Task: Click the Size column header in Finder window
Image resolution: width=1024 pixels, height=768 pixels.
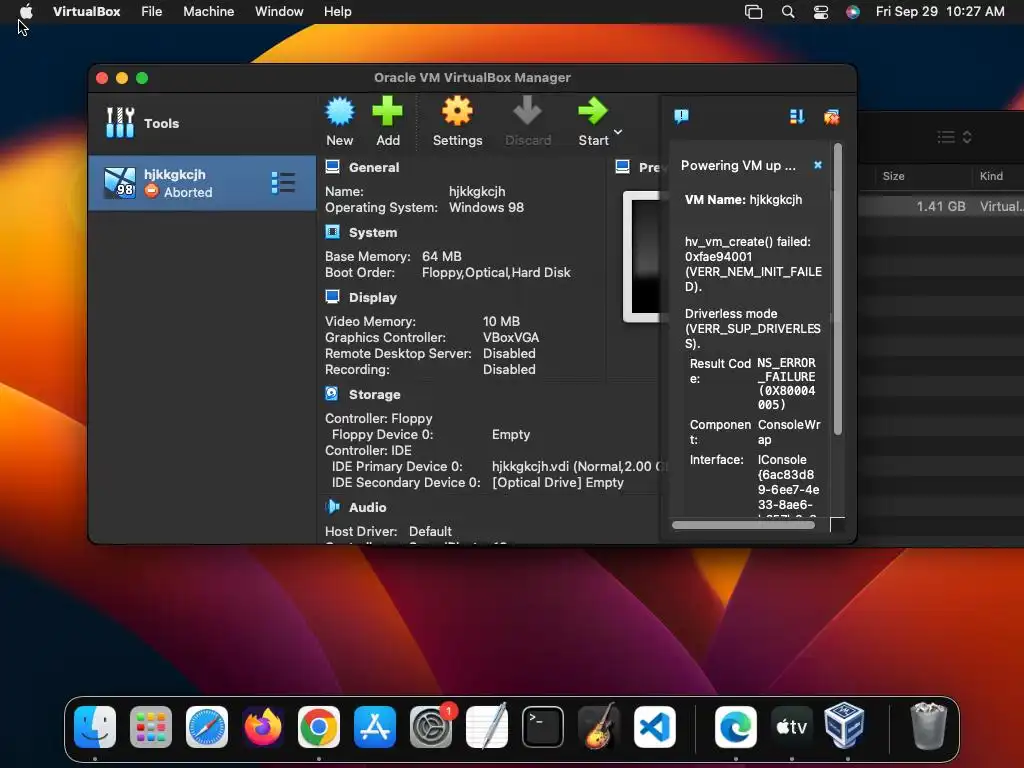Action: coord(893,176)
